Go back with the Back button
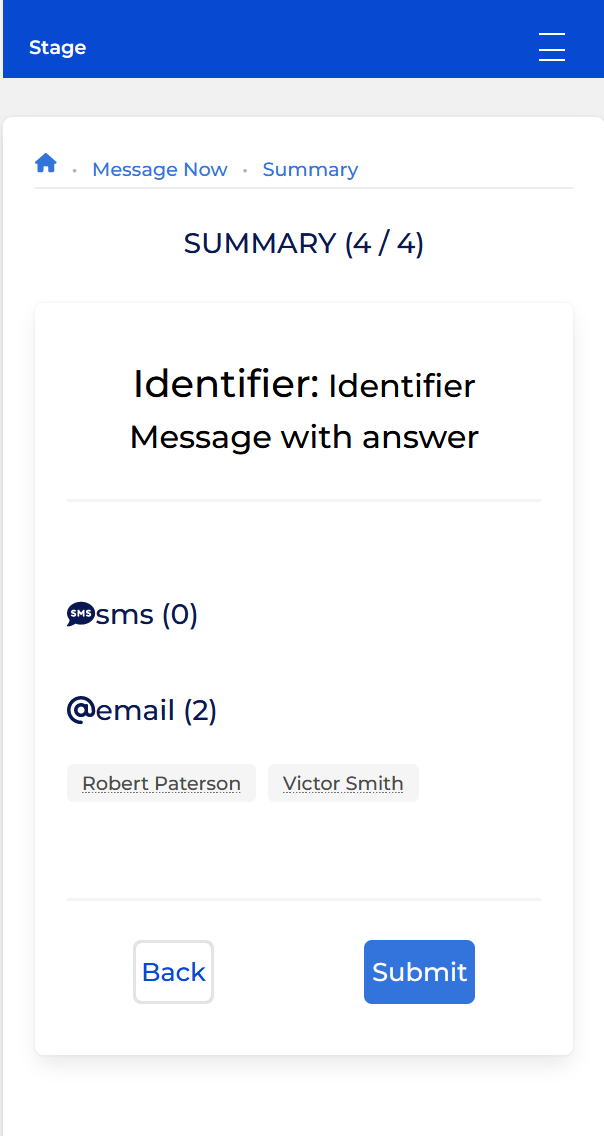 tap(173, 972)
